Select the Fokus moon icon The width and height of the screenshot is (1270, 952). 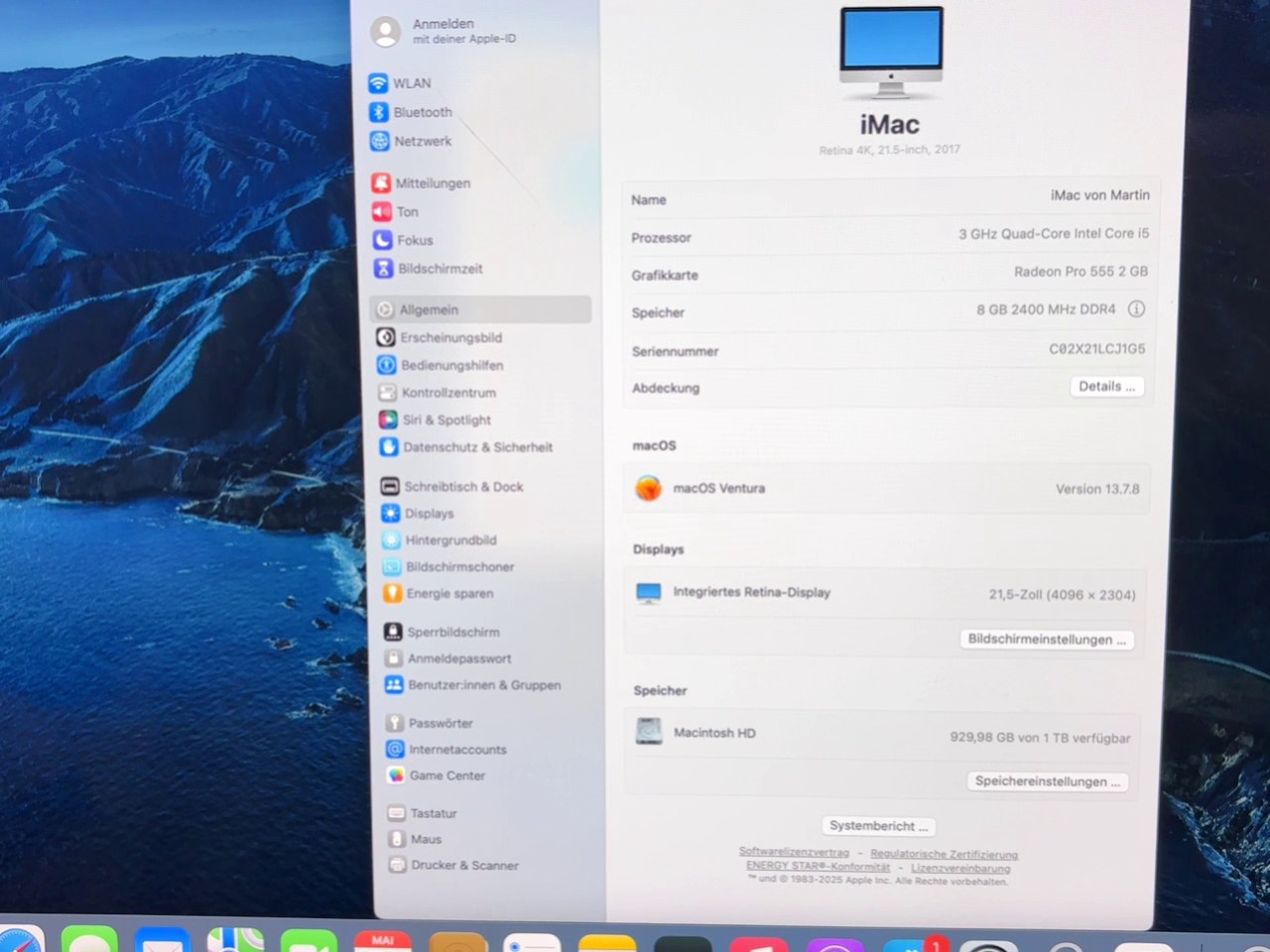[x=383, y=240]
